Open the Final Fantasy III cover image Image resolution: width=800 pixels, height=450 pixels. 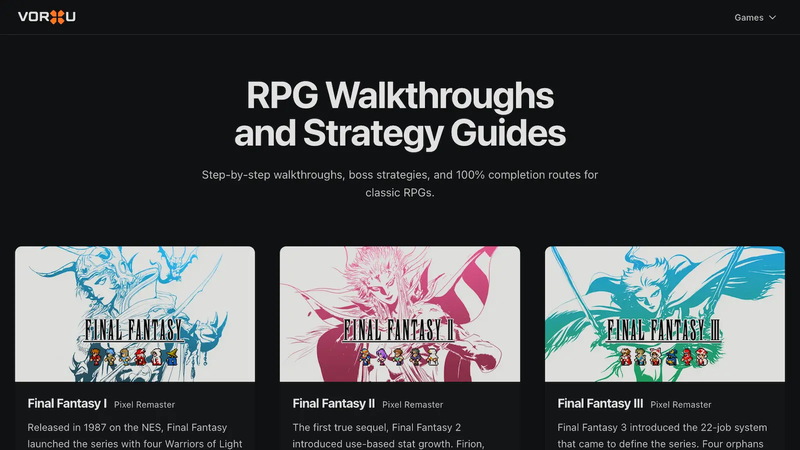click(x=665, y=314)
